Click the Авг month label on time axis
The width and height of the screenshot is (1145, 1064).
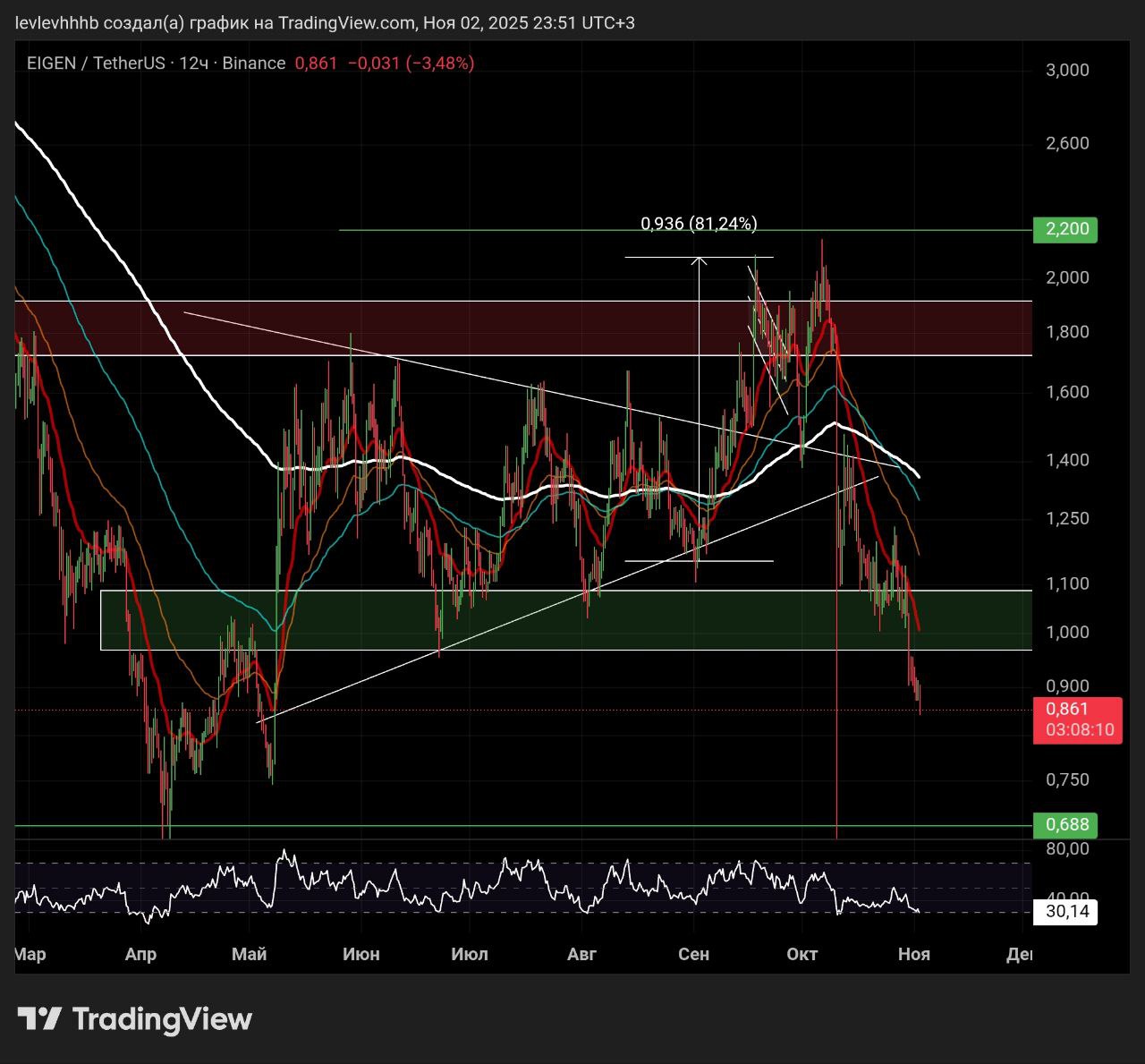click(581, 954)
